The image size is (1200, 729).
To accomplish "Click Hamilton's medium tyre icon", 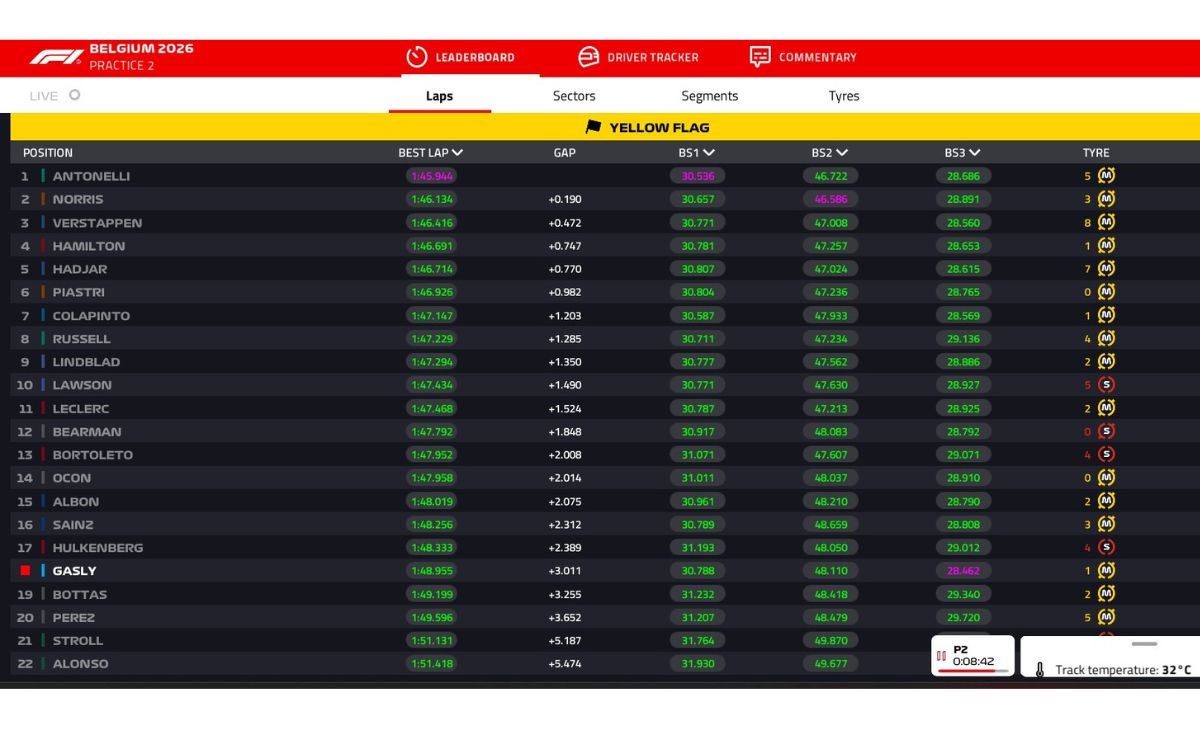I will click(x=1106, y=246).
